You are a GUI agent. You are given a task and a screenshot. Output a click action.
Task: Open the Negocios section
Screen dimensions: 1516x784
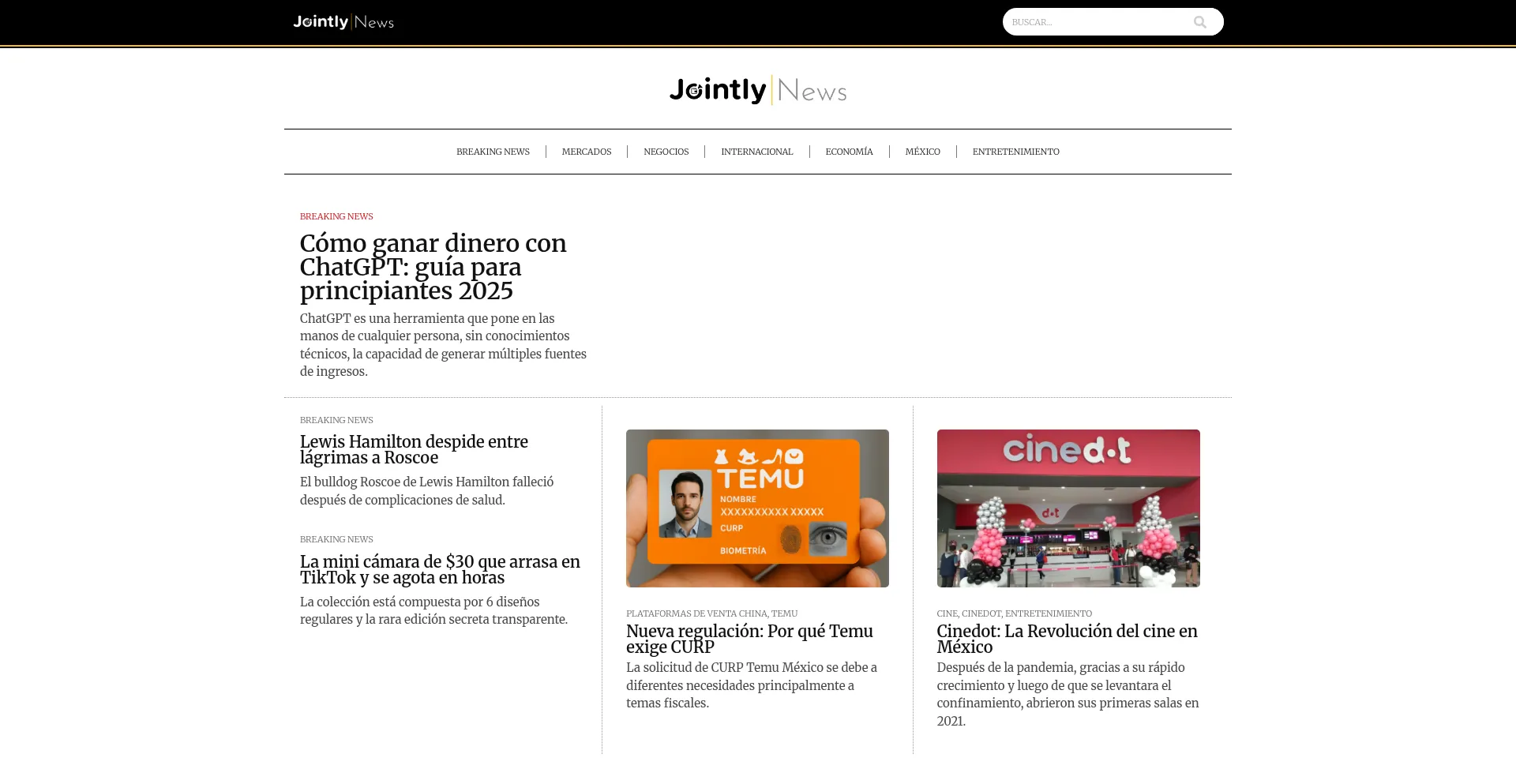tap(666, 152)
